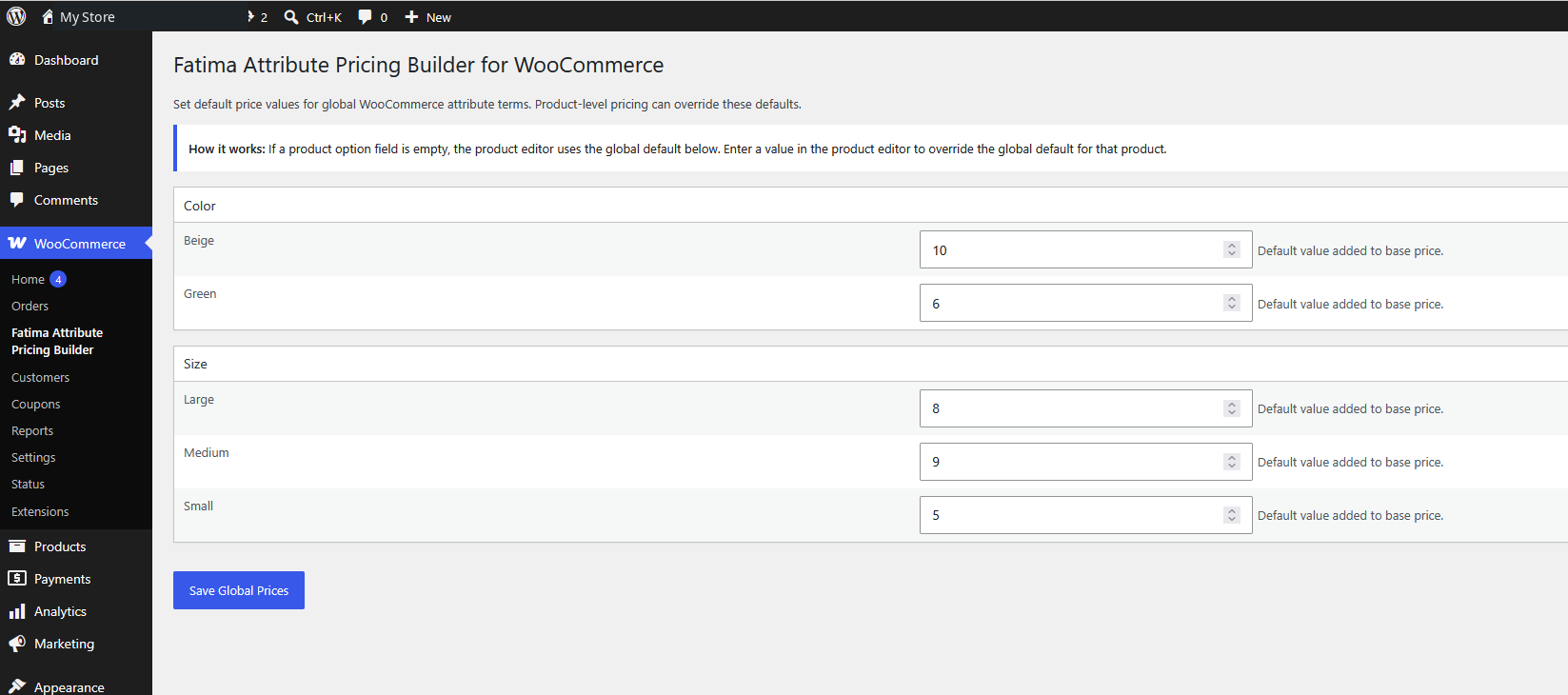This screenshot has height=695, width=1568.
Task: Click the Payments dollar icon
Action: (17, 579)
